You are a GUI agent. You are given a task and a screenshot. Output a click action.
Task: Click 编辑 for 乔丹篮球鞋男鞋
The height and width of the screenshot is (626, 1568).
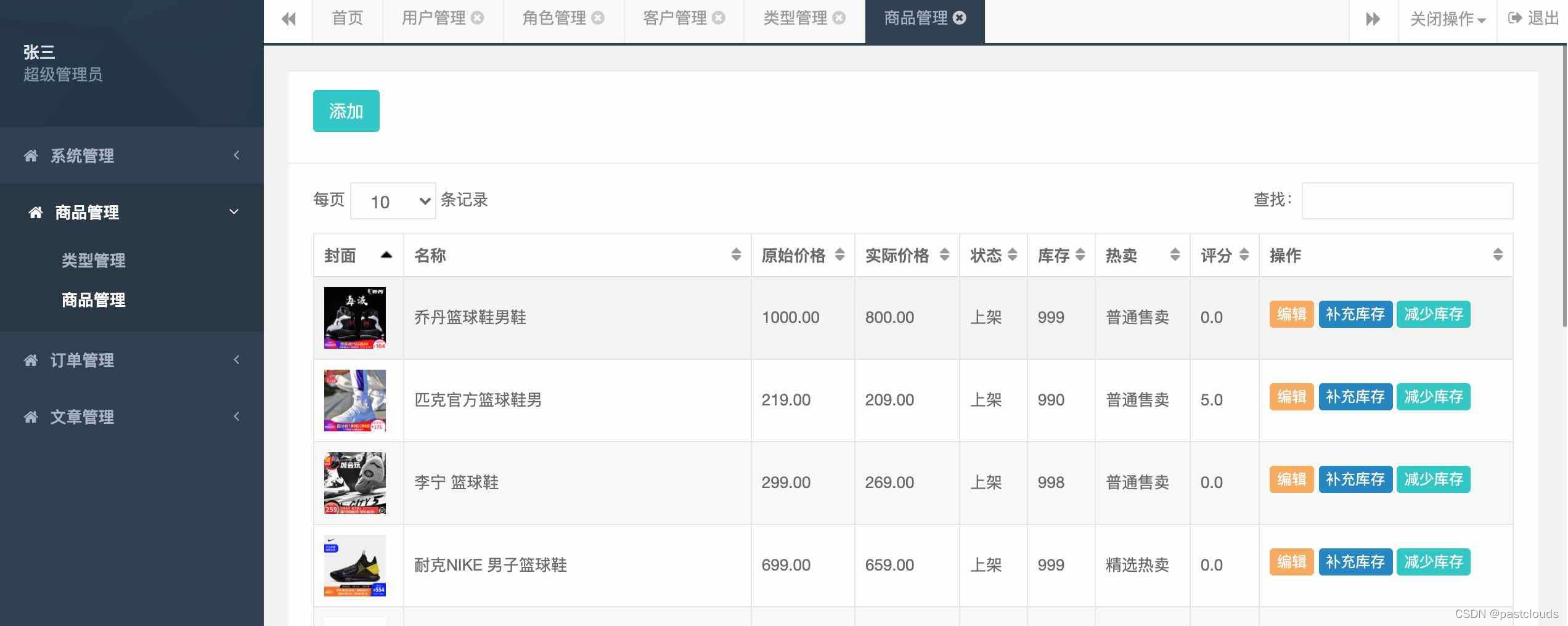(1292, 314)
